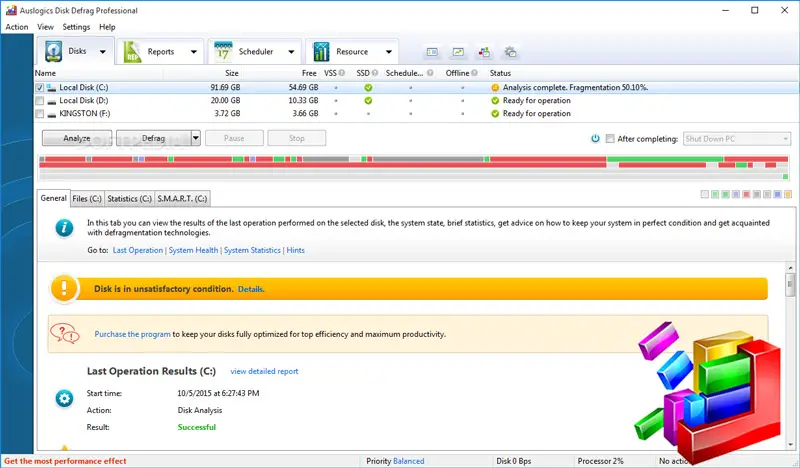The height and width of the screenshot is (468, 800).
Task: Click the list-panel icon right of Resource
Action: (x=432, y=52)
